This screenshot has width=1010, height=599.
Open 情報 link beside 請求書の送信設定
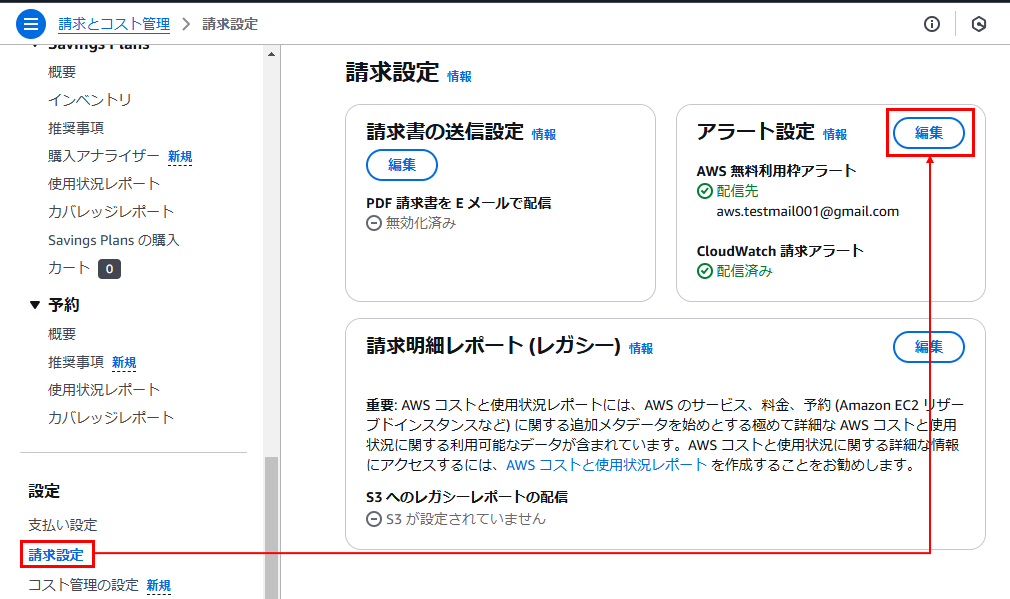(x=544, y=135)
